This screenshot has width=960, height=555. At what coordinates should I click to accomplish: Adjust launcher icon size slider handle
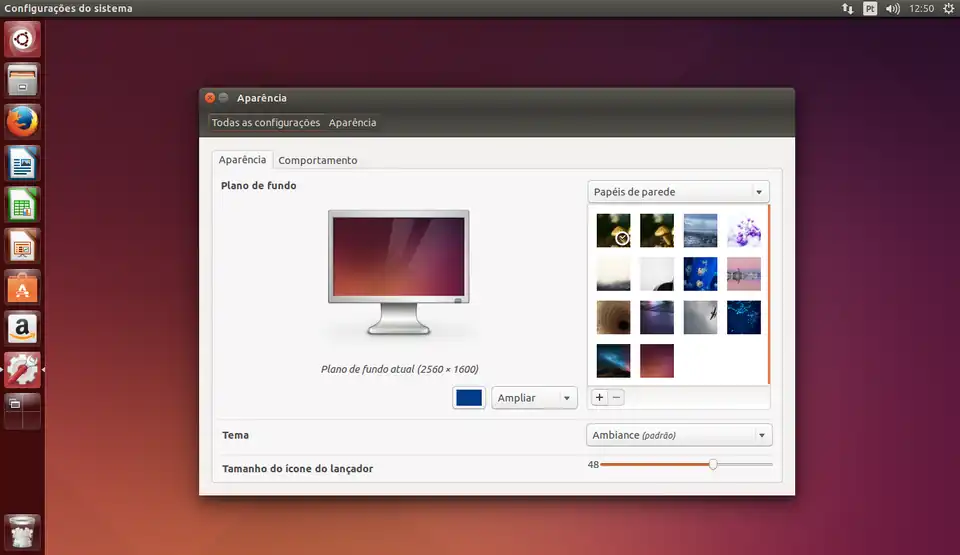(713, 464)
